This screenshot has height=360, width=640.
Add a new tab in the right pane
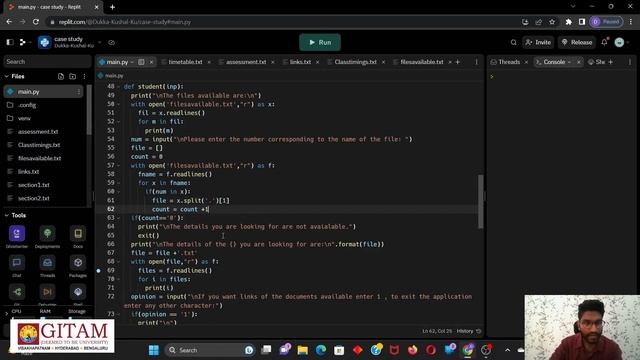611,62
